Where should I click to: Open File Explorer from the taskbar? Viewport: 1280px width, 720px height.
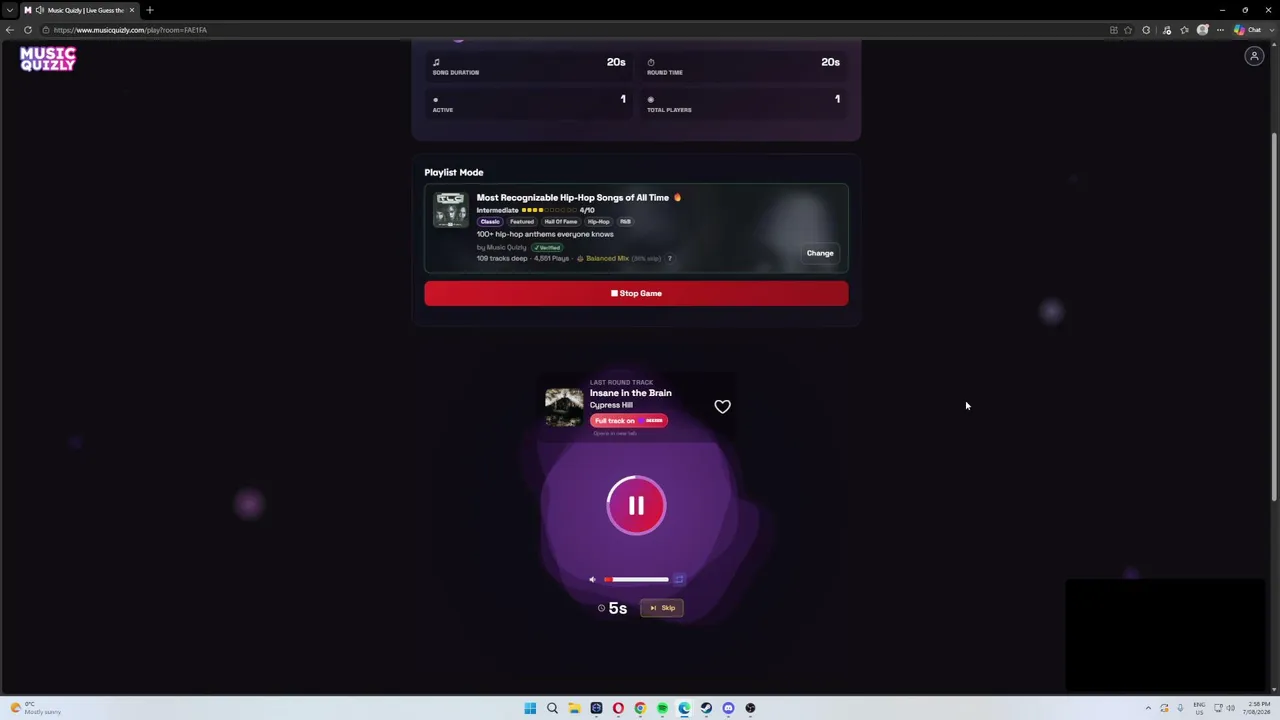(x=574, y=708)
